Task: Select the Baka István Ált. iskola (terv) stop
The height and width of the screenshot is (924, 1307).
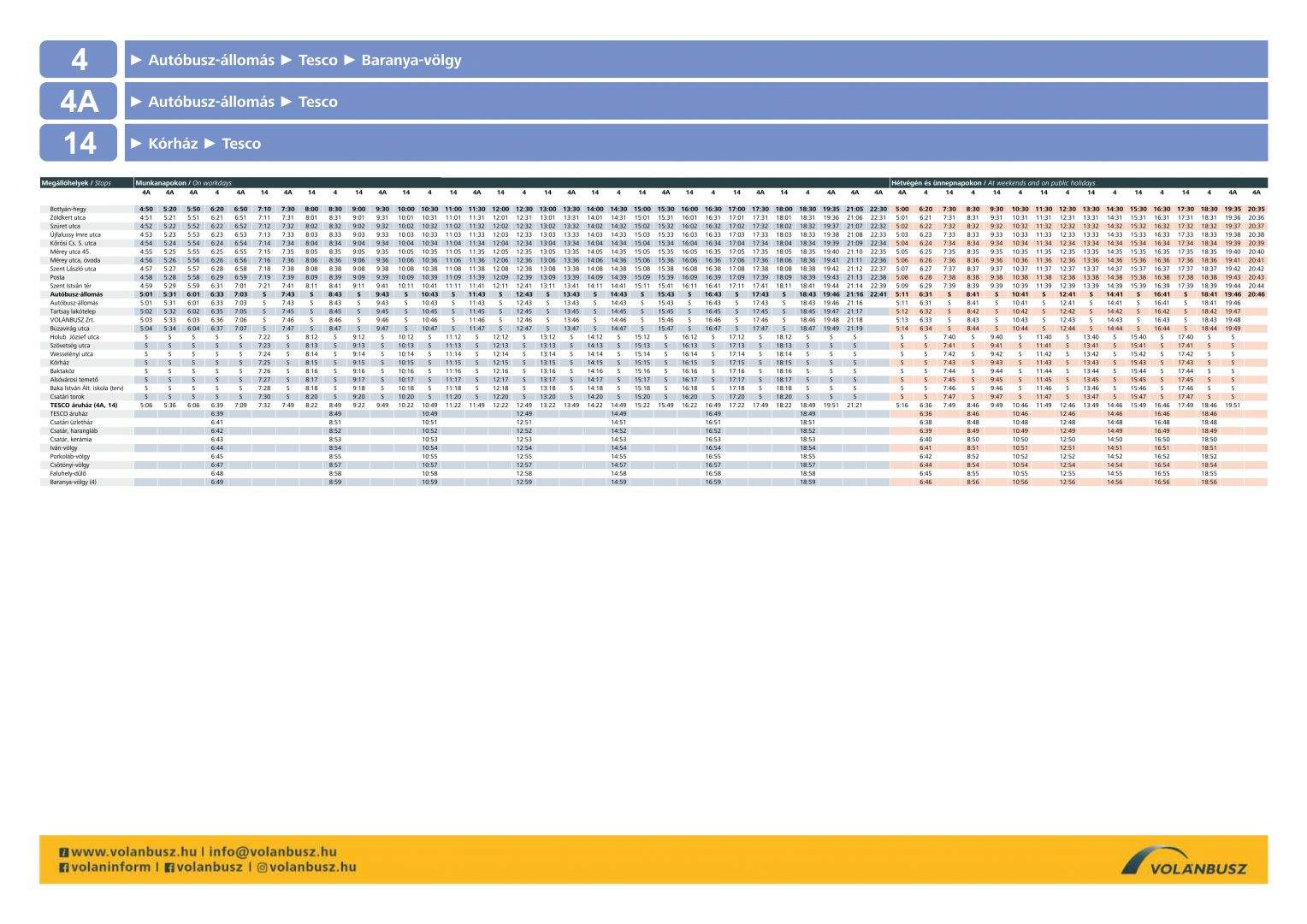Action: (x=86, y=388)
